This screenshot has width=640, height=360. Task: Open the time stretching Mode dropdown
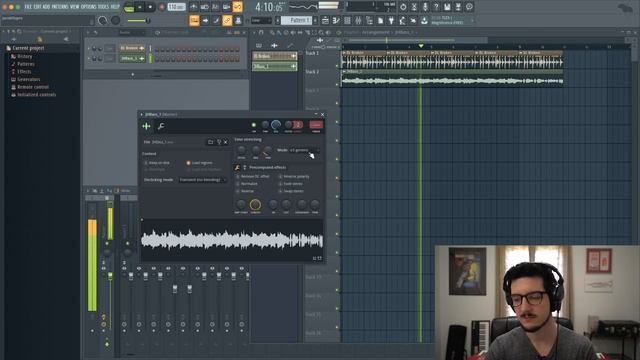click(304, 150)
